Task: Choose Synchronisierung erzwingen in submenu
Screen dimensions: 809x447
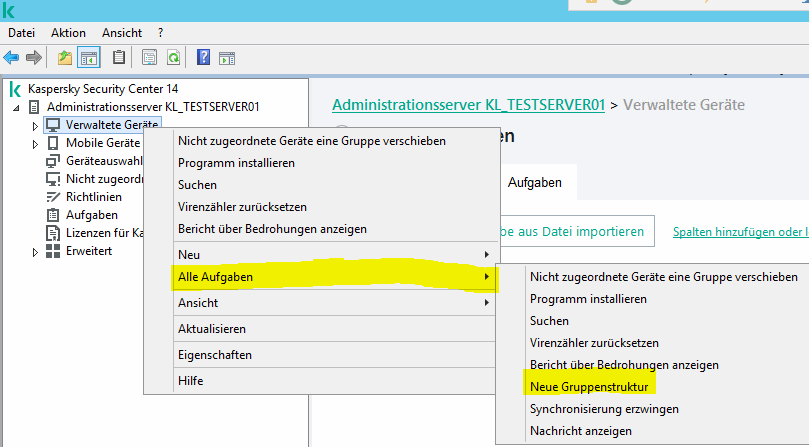Action: tap(604, 409)
